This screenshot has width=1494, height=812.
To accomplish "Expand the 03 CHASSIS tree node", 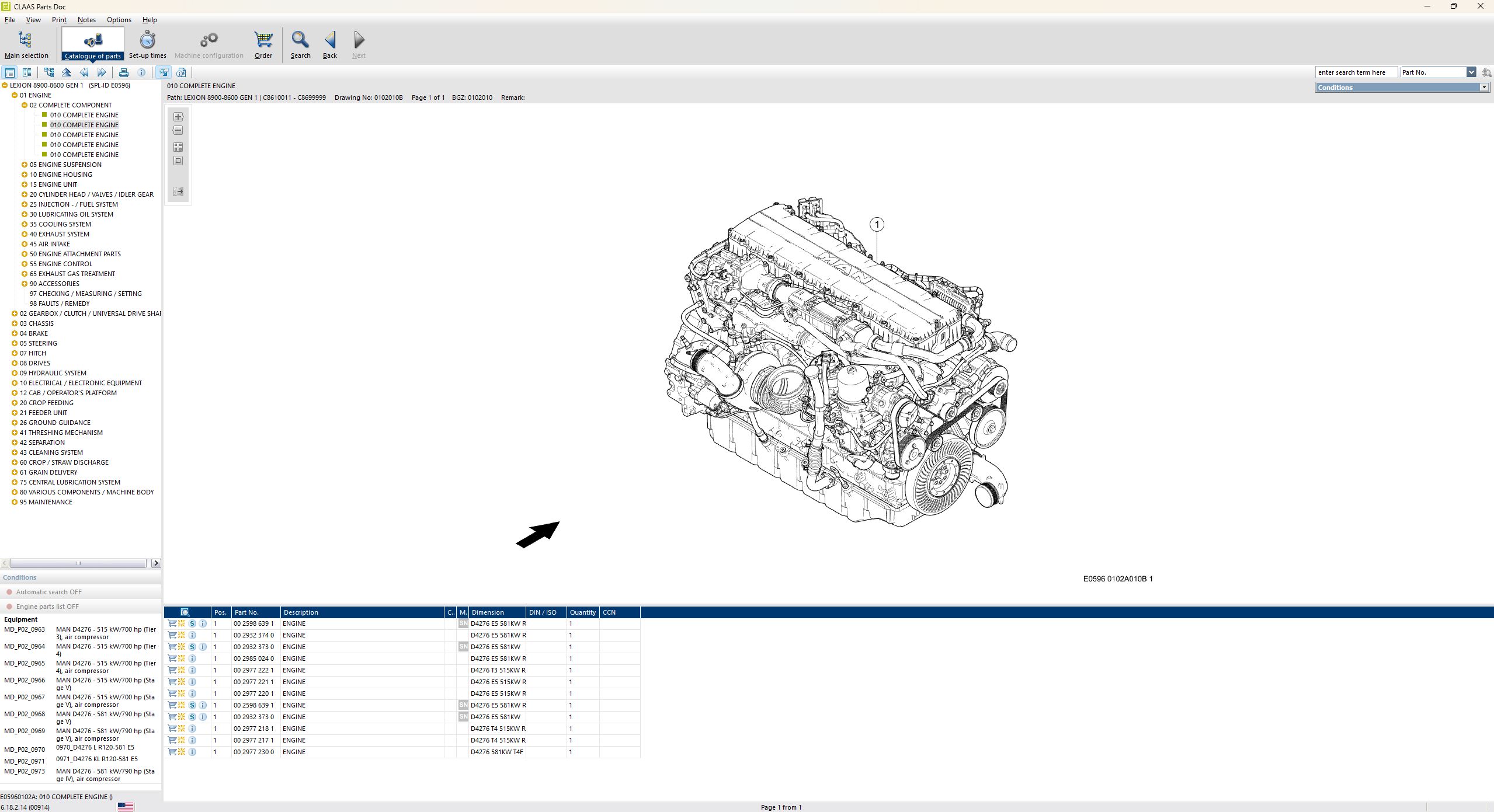I will 15,323.
